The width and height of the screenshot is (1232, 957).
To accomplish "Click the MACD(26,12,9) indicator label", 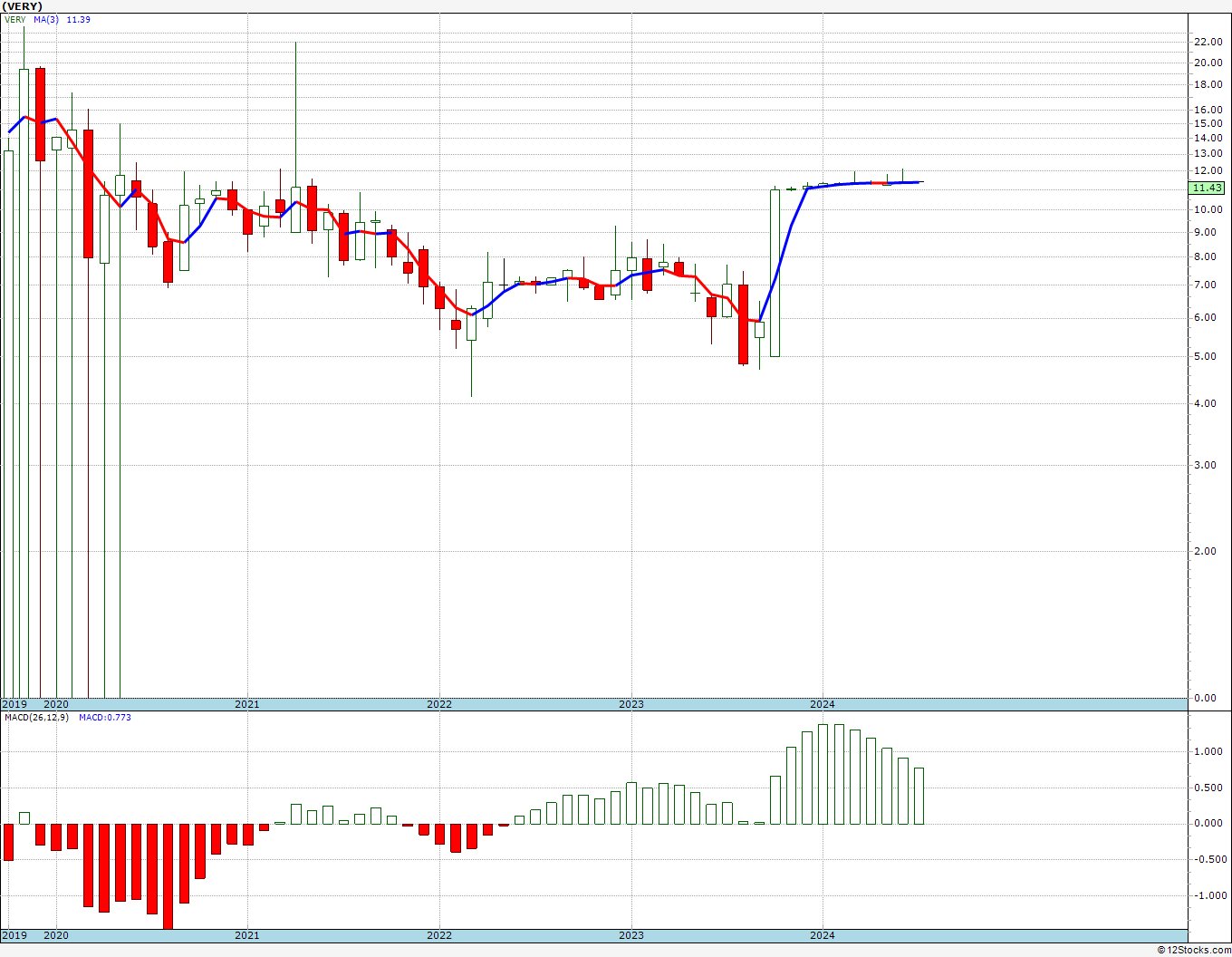I will coord(37,718).
